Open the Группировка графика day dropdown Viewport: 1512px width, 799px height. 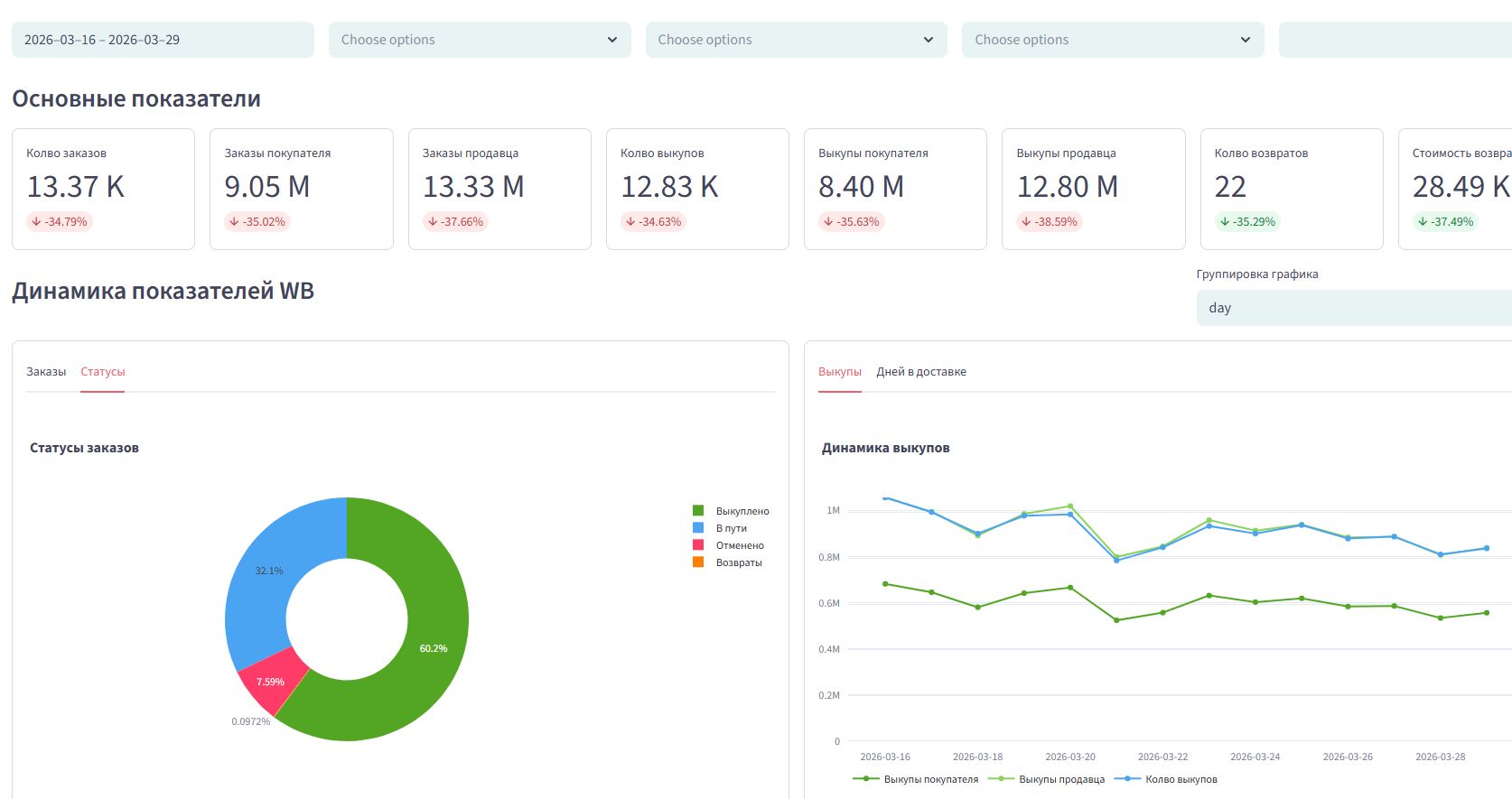[1354, 308]
